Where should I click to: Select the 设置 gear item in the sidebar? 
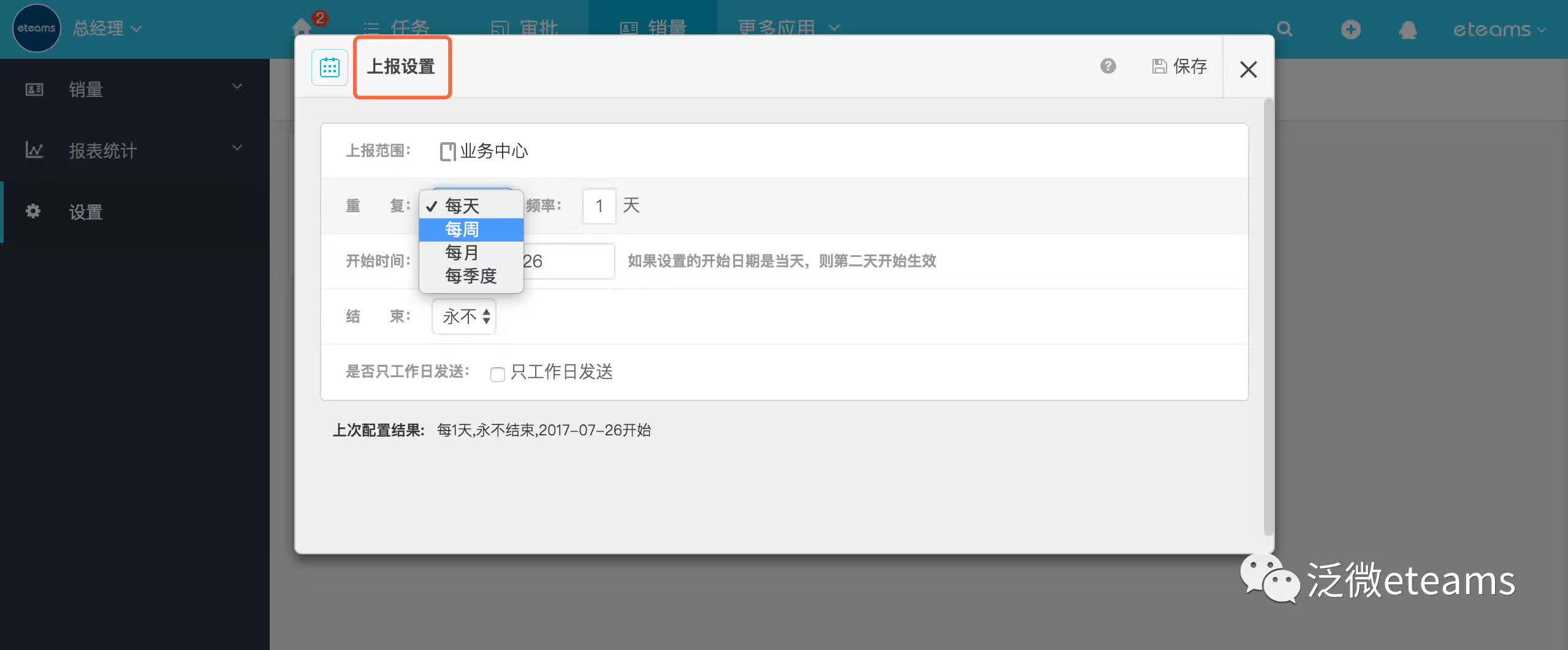85,212
